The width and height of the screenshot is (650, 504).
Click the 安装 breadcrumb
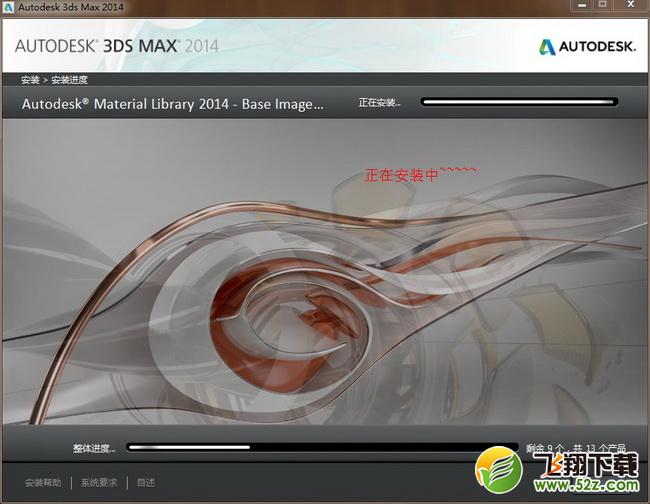coord(30,80)
